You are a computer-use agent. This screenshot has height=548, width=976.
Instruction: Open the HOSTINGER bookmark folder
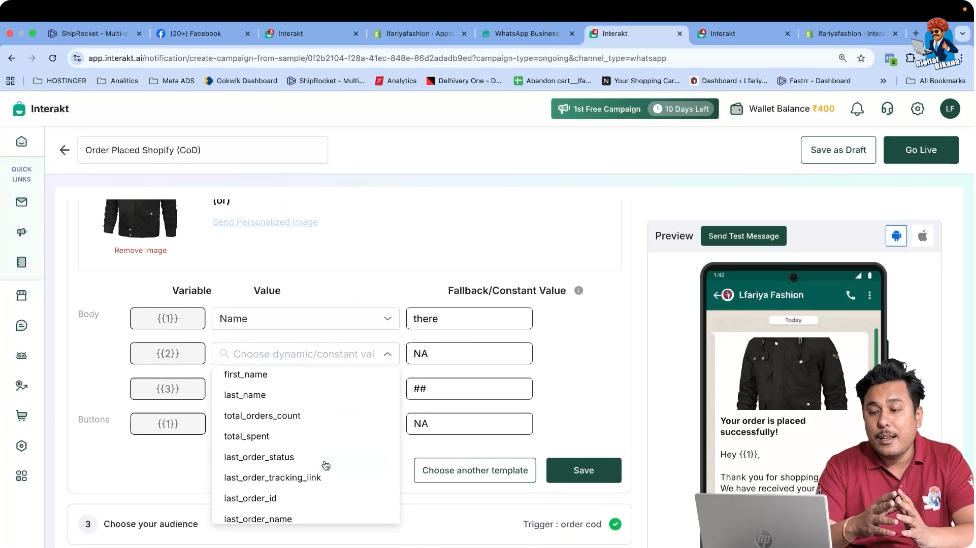[59, 81]
